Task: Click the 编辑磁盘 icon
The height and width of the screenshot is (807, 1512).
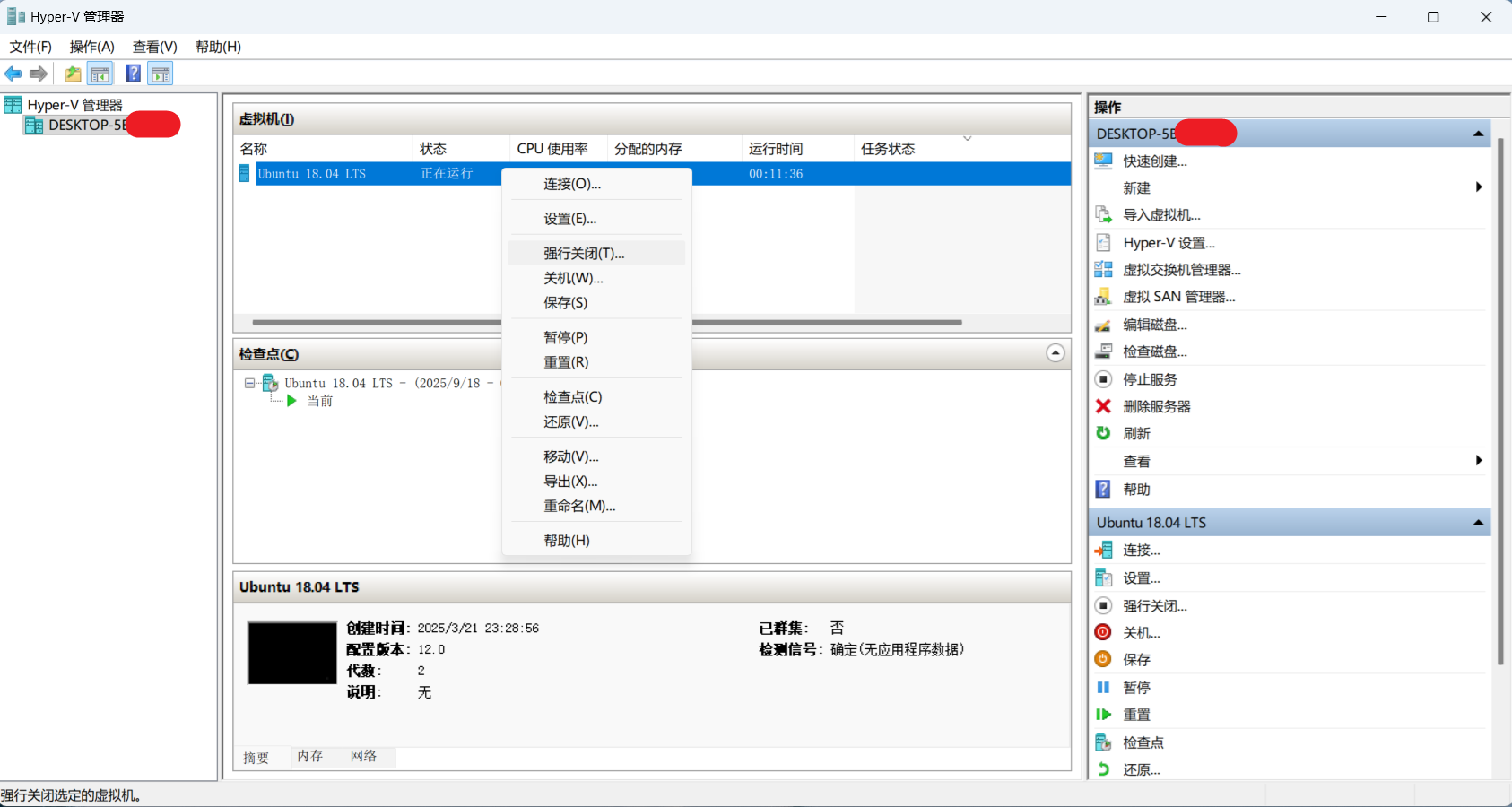Action: 1103,325
